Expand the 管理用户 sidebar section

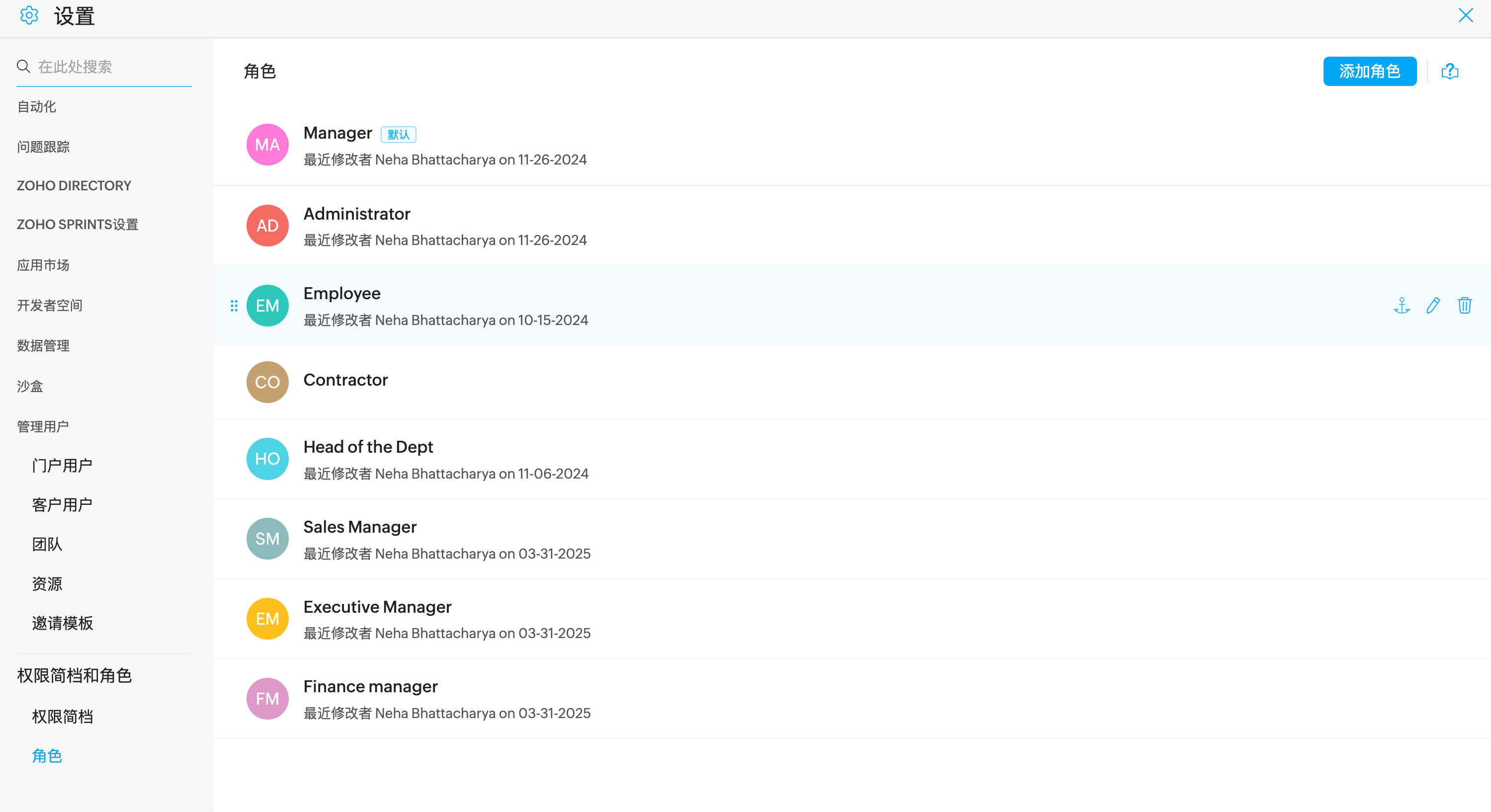(x=43, y=426)
